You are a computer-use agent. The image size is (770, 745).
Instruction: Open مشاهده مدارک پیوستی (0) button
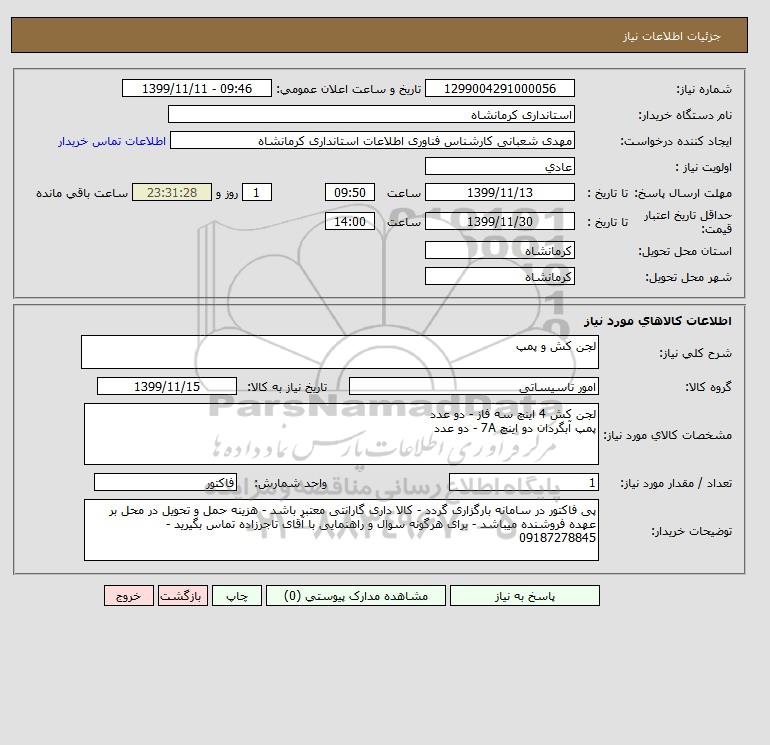point(356,595)
